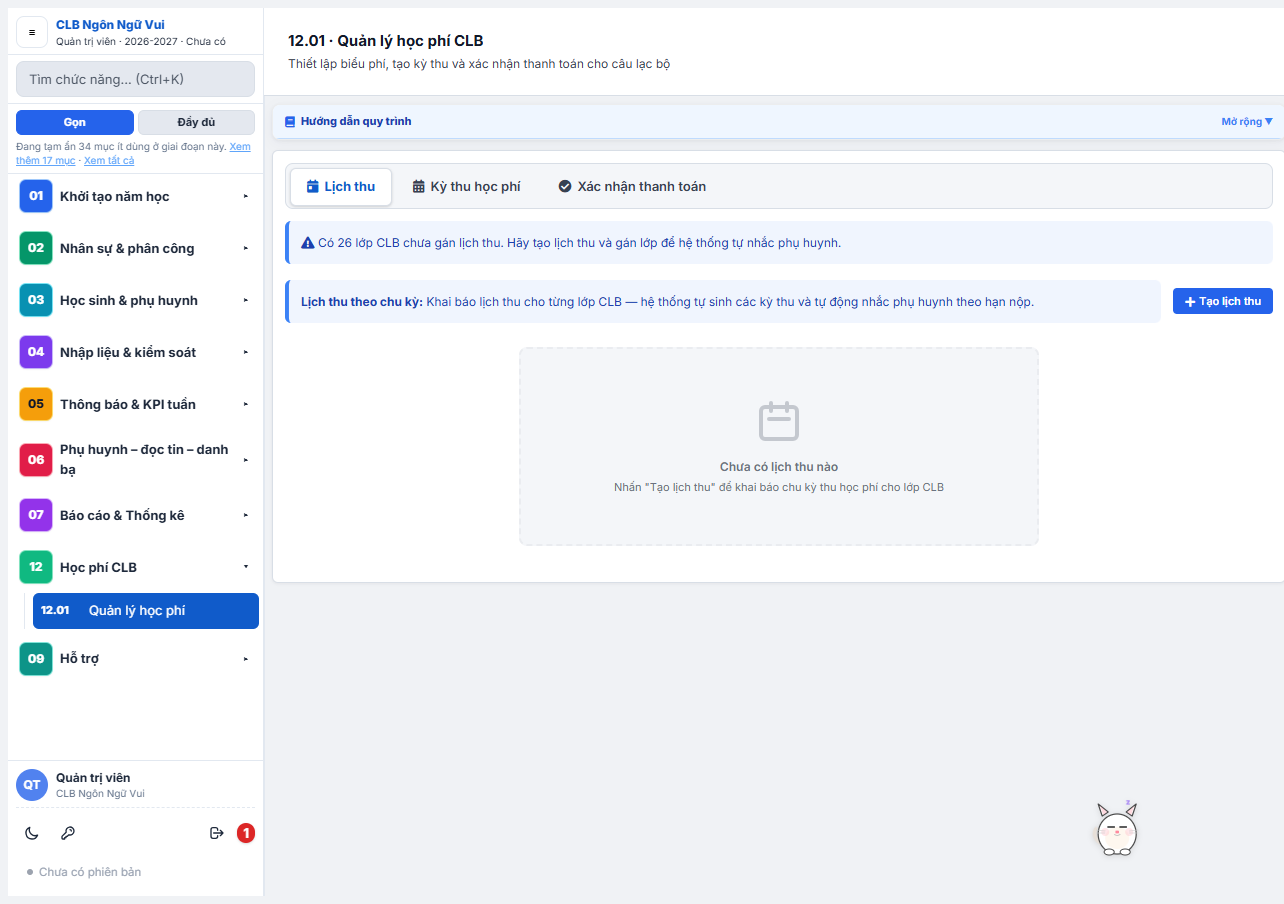The height and width of the screenshot is (904, 1284).
Task: Switch sidebar to Gọn mode
Action: pos(75,122)
